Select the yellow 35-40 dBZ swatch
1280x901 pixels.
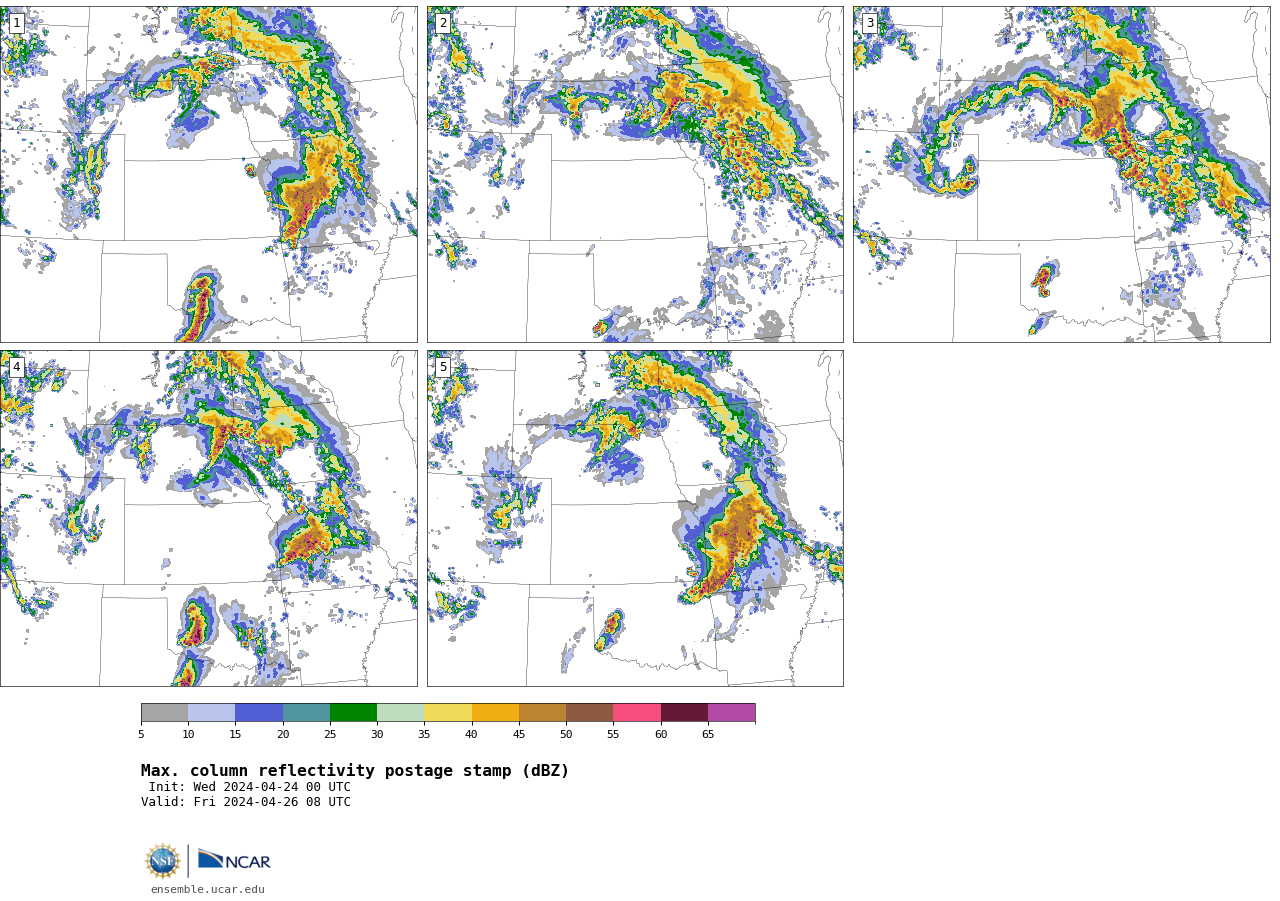448,713
